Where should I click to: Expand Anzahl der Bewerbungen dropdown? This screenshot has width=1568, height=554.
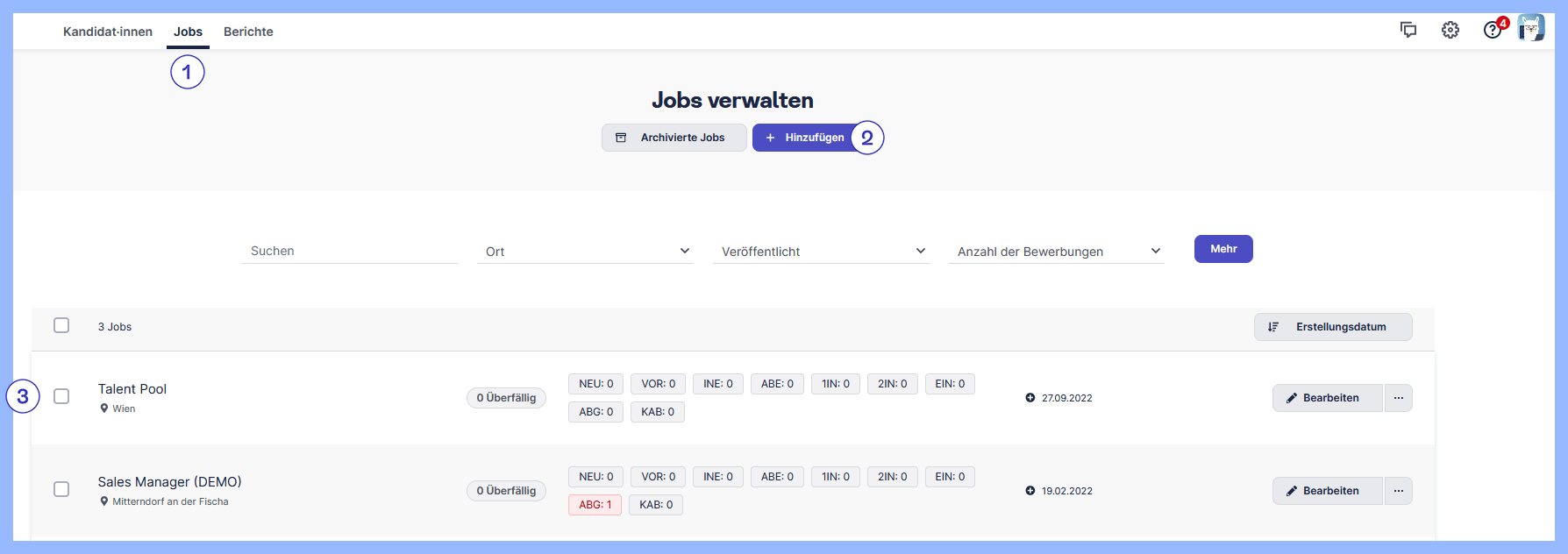[1057, 252]
